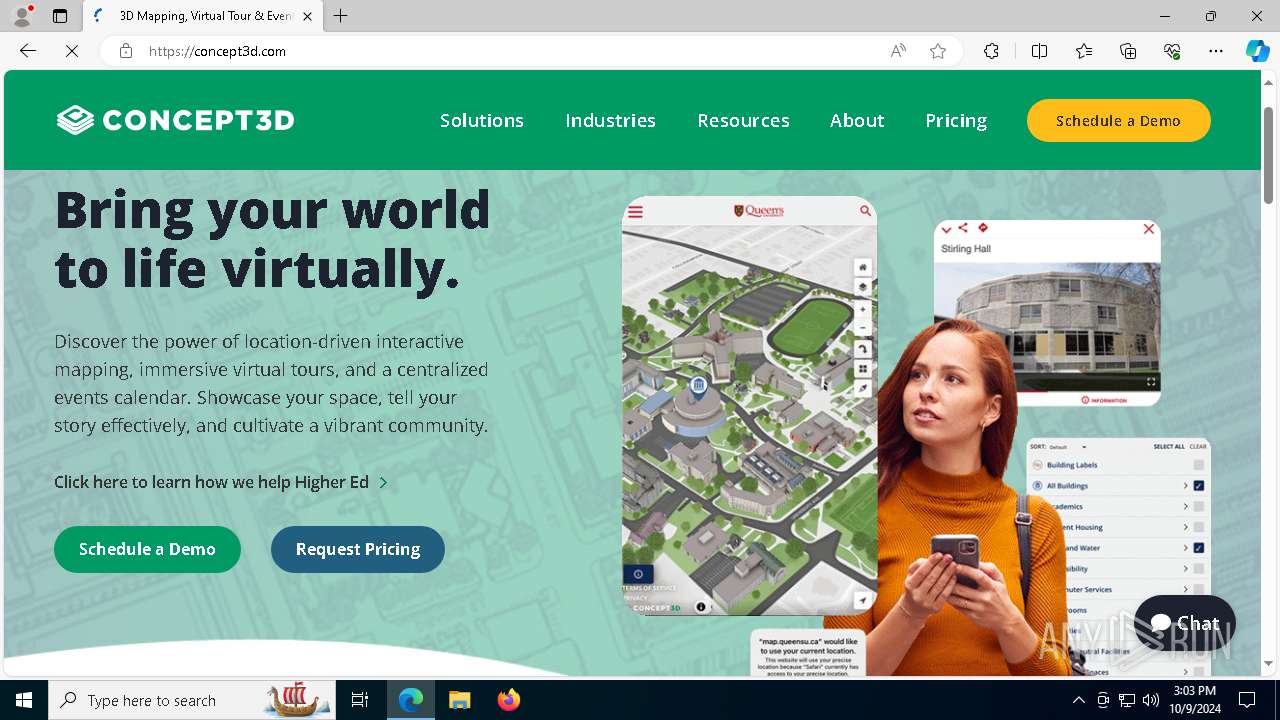Open the Solutions menu
Viewport: 1280px width, 720px height.
482,120
